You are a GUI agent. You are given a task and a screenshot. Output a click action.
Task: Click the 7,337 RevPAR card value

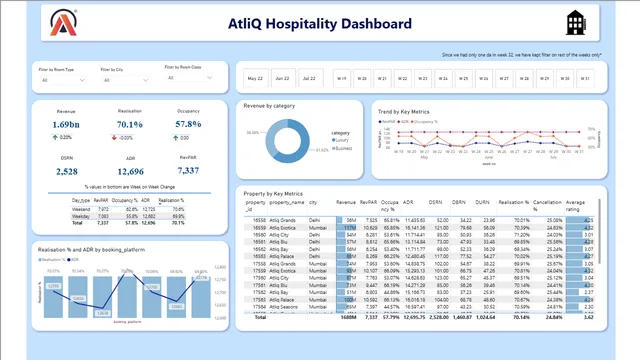(188, 171)
